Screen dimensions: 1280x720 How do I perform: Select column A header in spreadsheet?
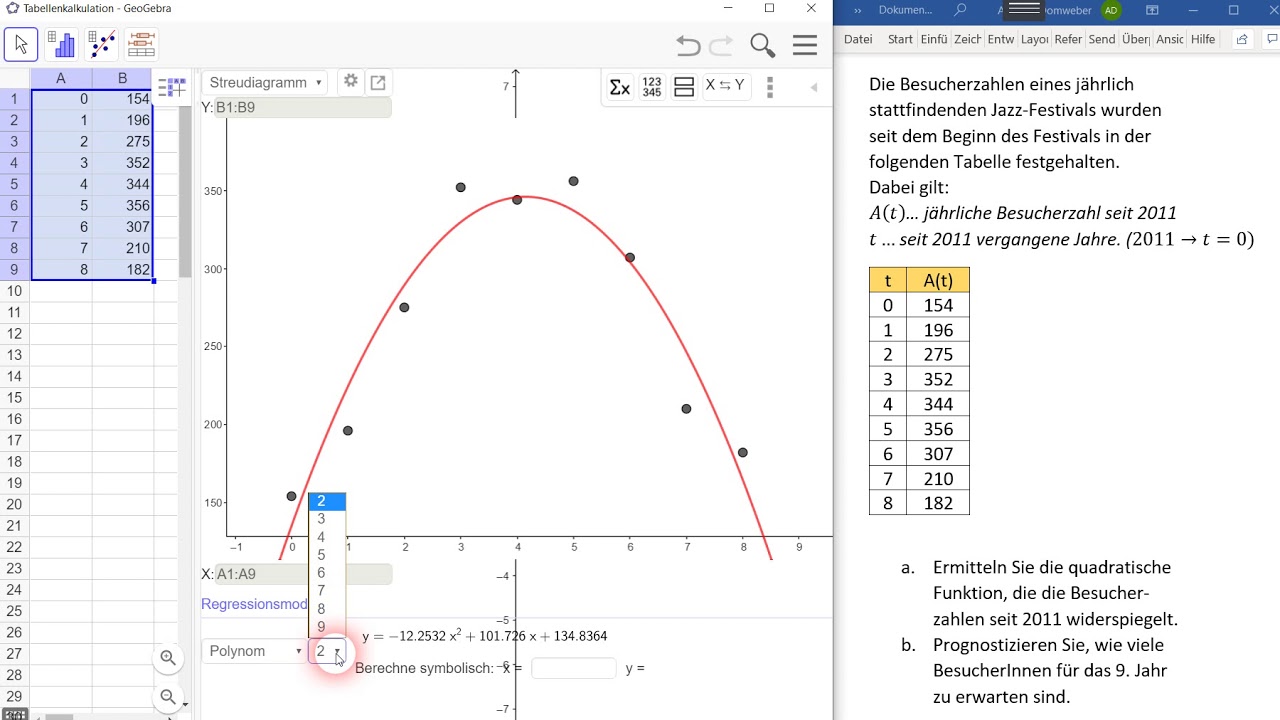point(61,79)
